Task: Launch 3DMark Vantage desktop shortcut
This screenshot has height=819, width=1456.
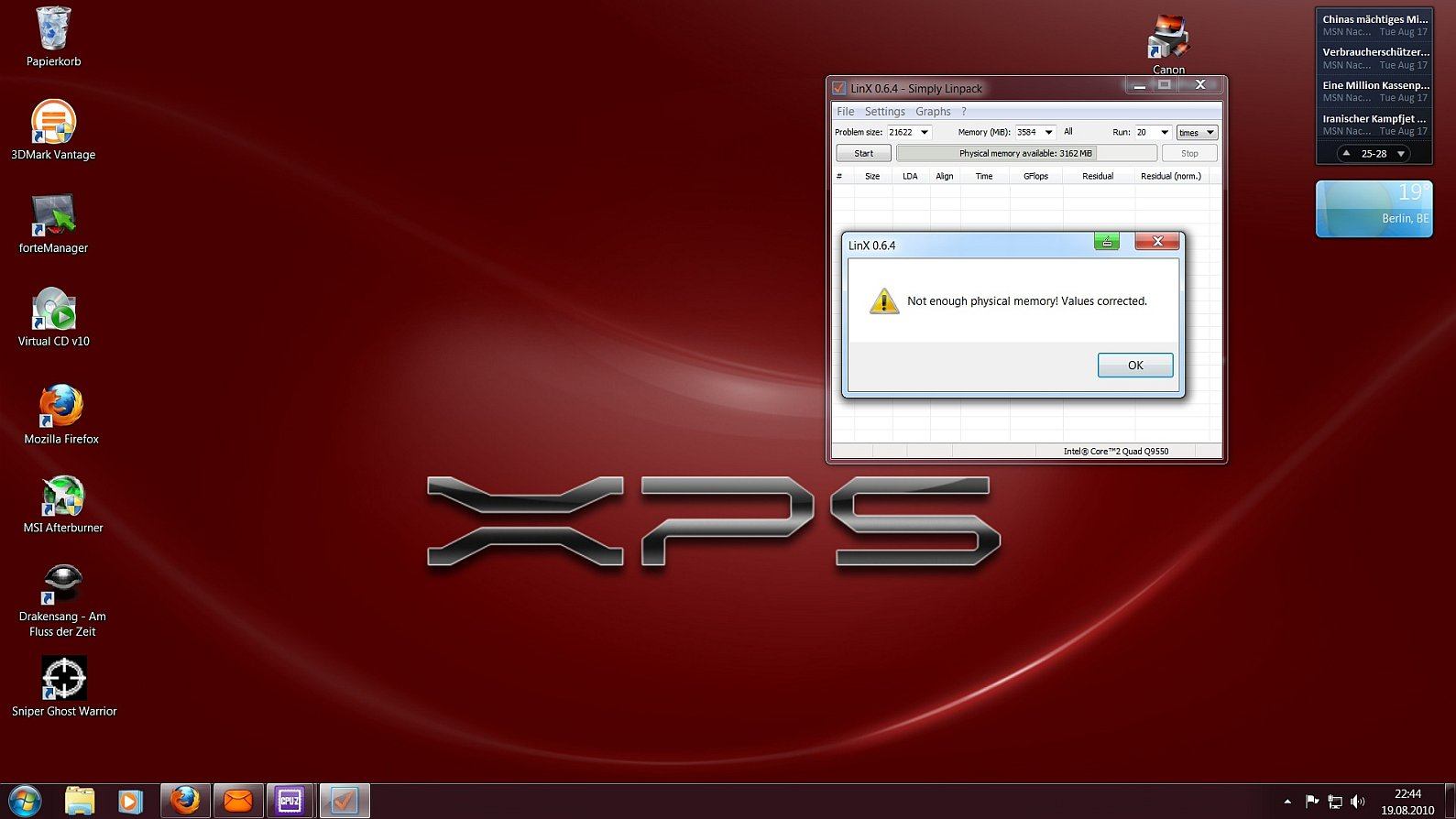Action: [x=53, y=130]
